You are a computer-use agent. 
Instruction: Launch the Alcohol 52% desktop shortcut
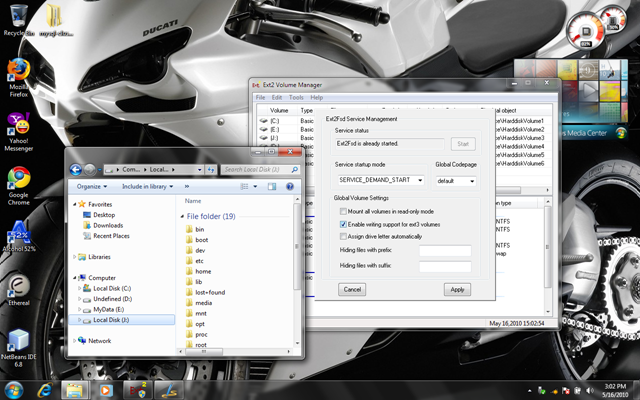tap(19, 237)
